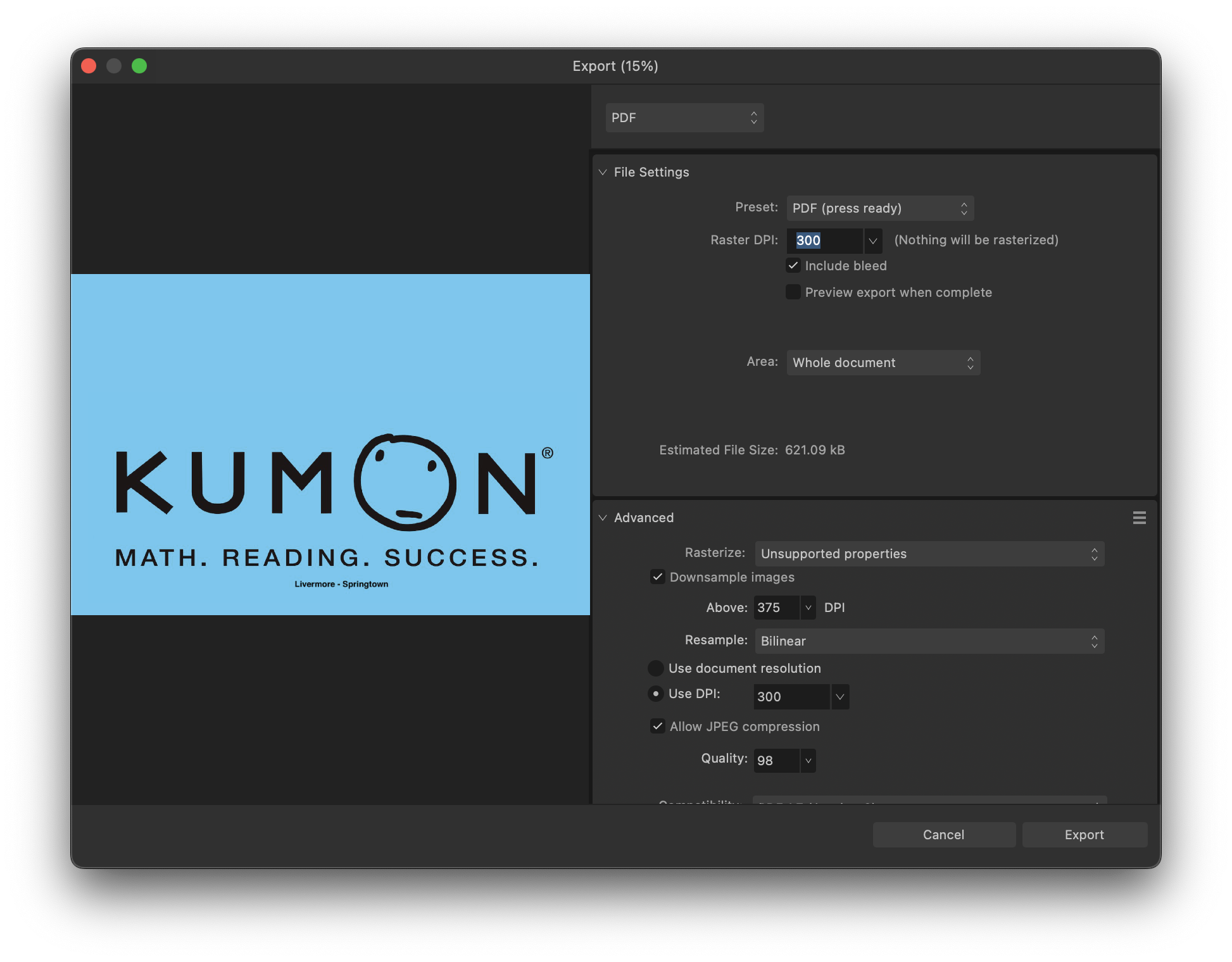Image resolution: width=1232 pixels, height=962 pixels.
Task: Open the Use DPI dropdown arrow
Action: click(x=840, y=697)
